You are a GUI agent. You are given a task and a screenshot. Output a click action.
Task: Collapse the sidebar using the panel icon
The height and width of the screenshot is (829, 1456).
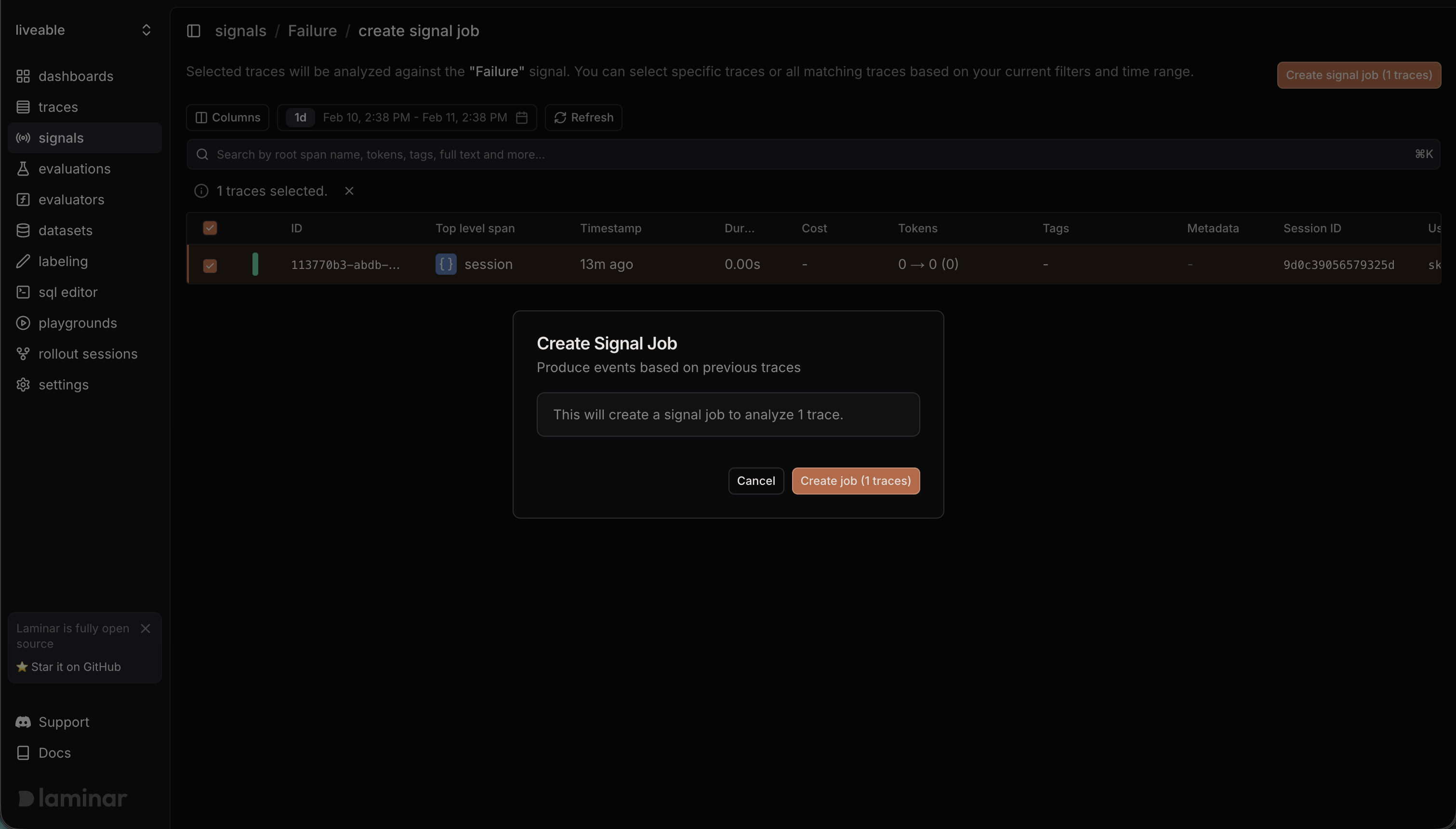[x=194, y=31]
